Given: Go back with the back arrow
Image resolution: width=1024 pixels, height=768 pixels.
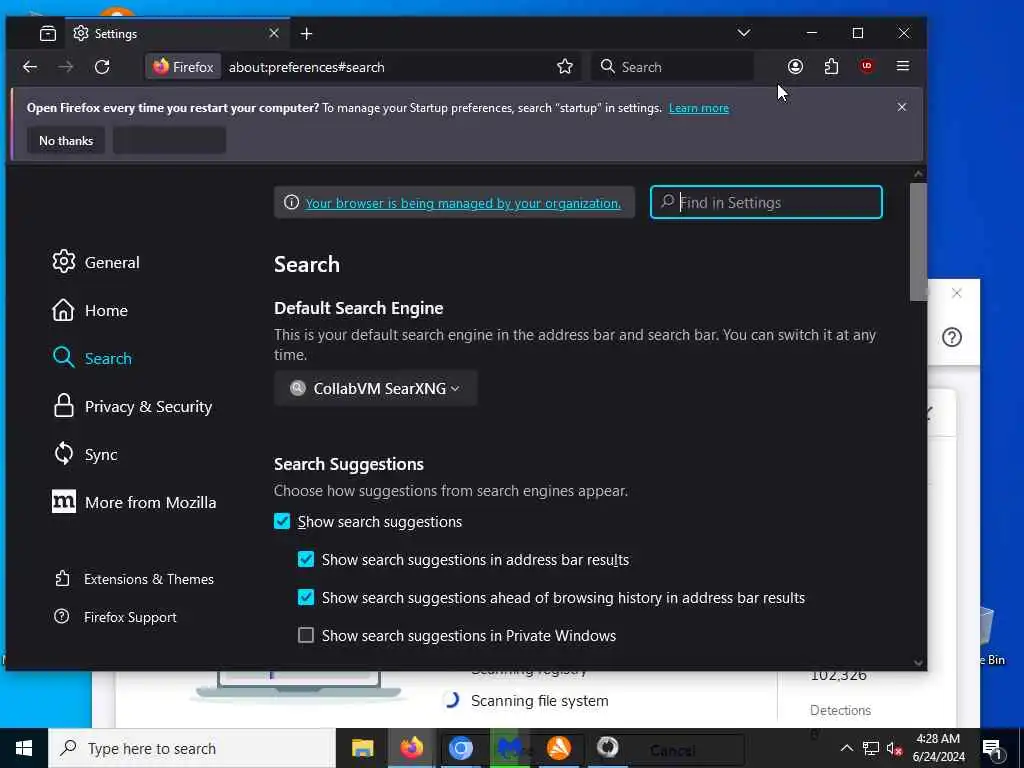Looking at the screenshot, I should (30, 67).
